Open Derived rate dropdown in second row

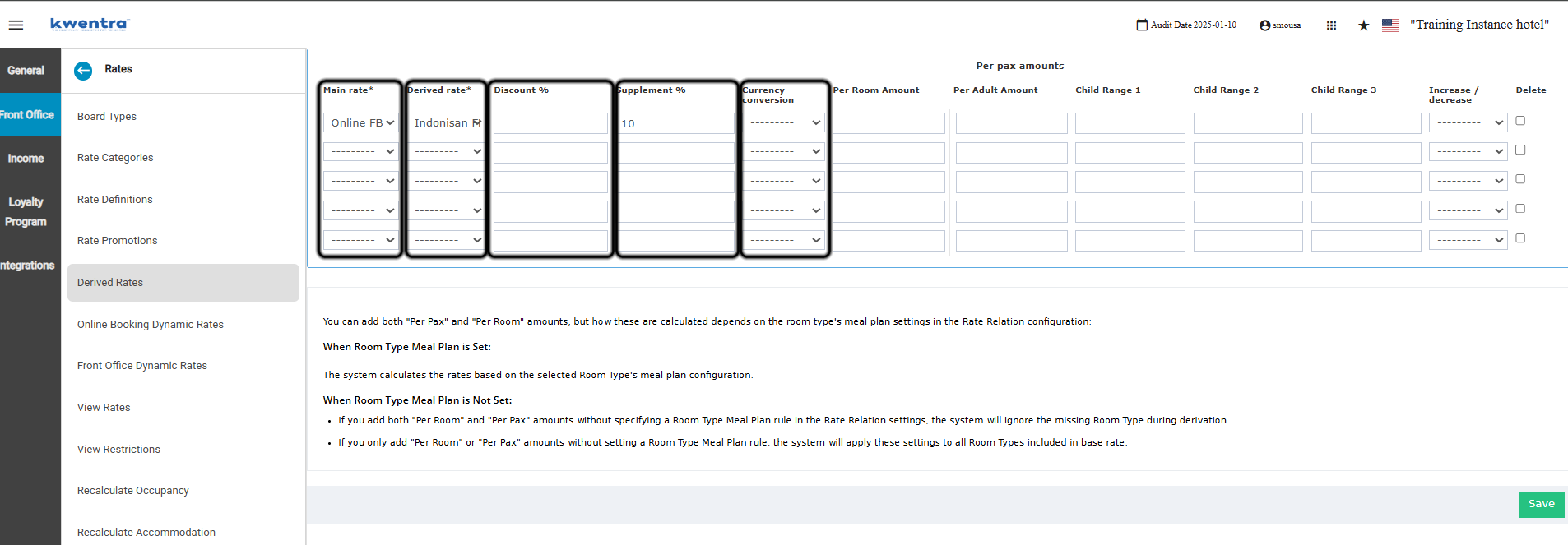[x=445, y=151]
